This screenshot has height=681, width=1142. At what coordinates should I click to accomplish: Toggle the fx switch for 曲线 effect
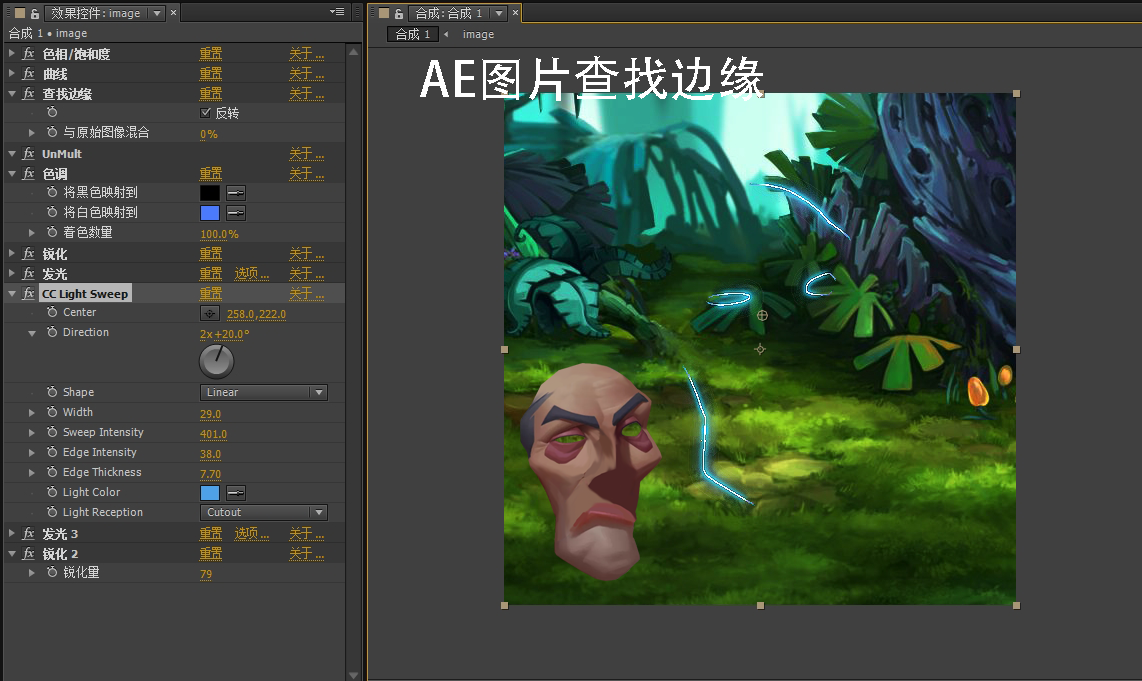point(28,74)
